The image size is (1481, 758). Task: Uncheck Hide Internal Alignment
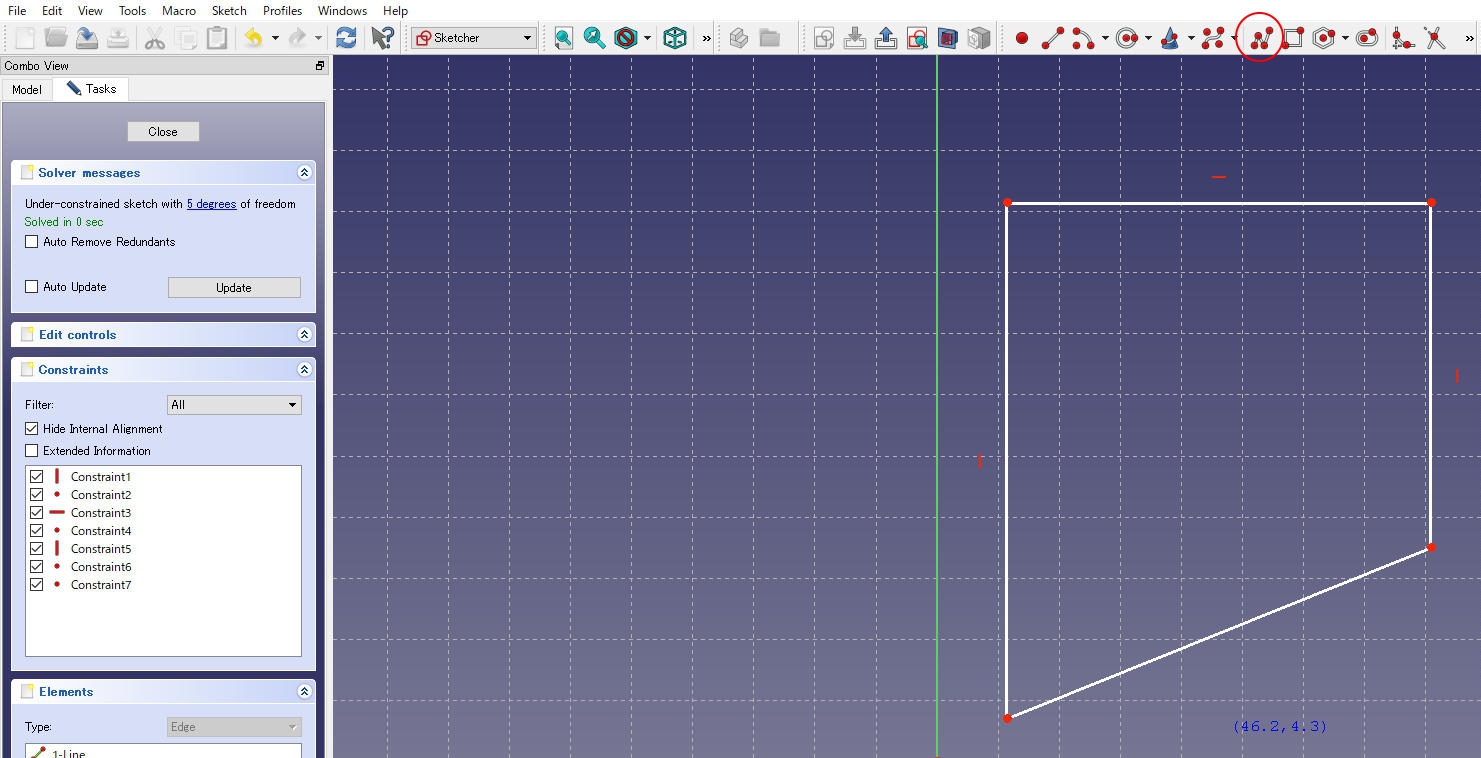click(32, 429)
